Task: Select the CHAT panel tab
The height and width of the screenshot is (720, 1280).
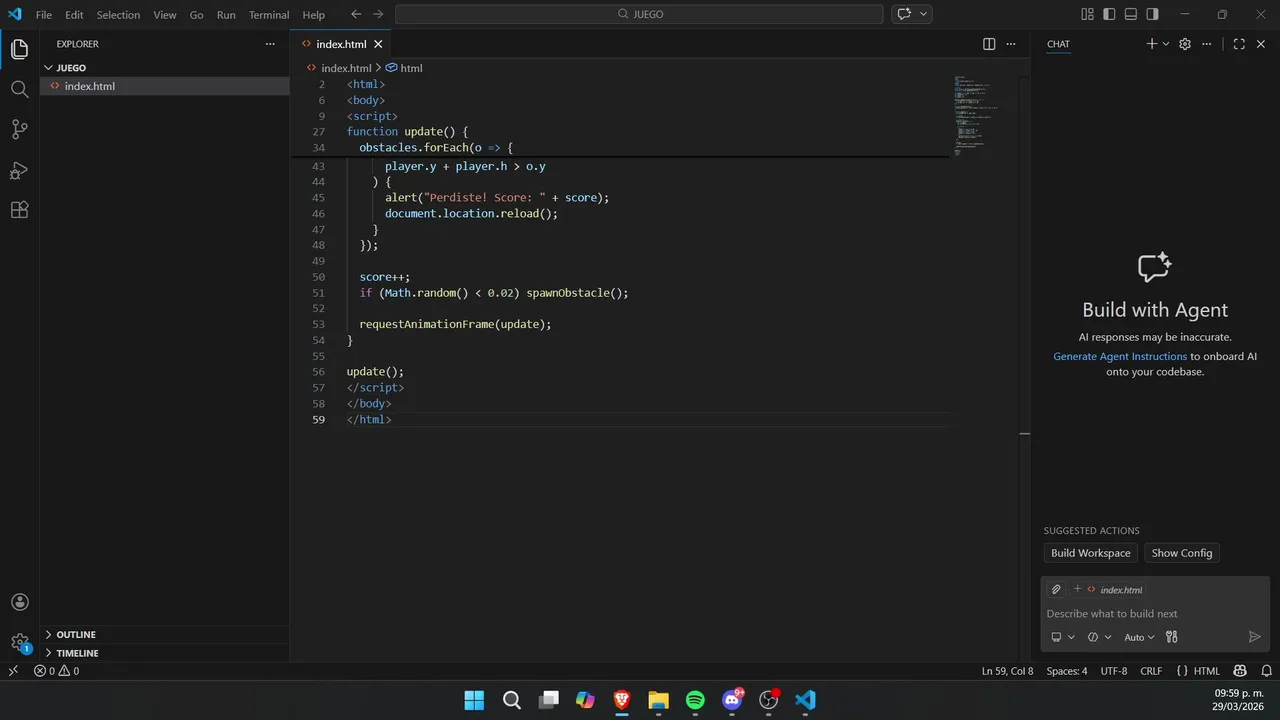Action: pyautogui.click(x=1058, y=44)
